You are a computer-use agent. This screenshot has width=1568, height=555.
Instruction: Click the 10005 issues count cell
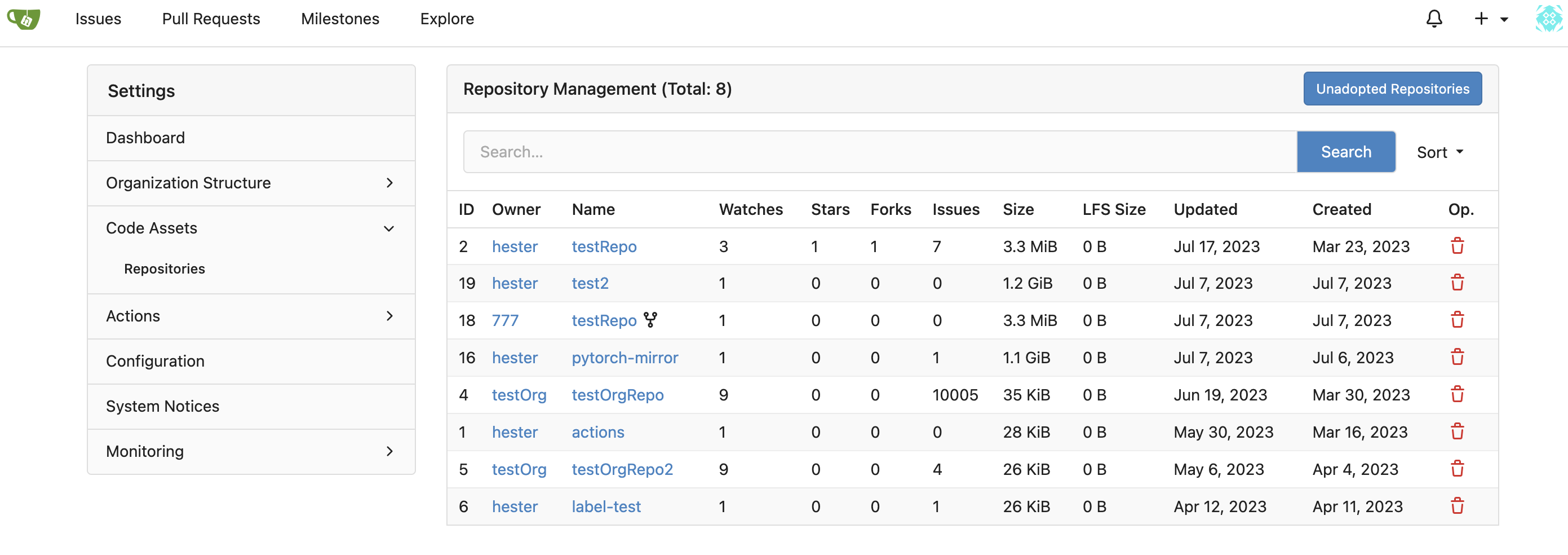[x=955, y=395]
